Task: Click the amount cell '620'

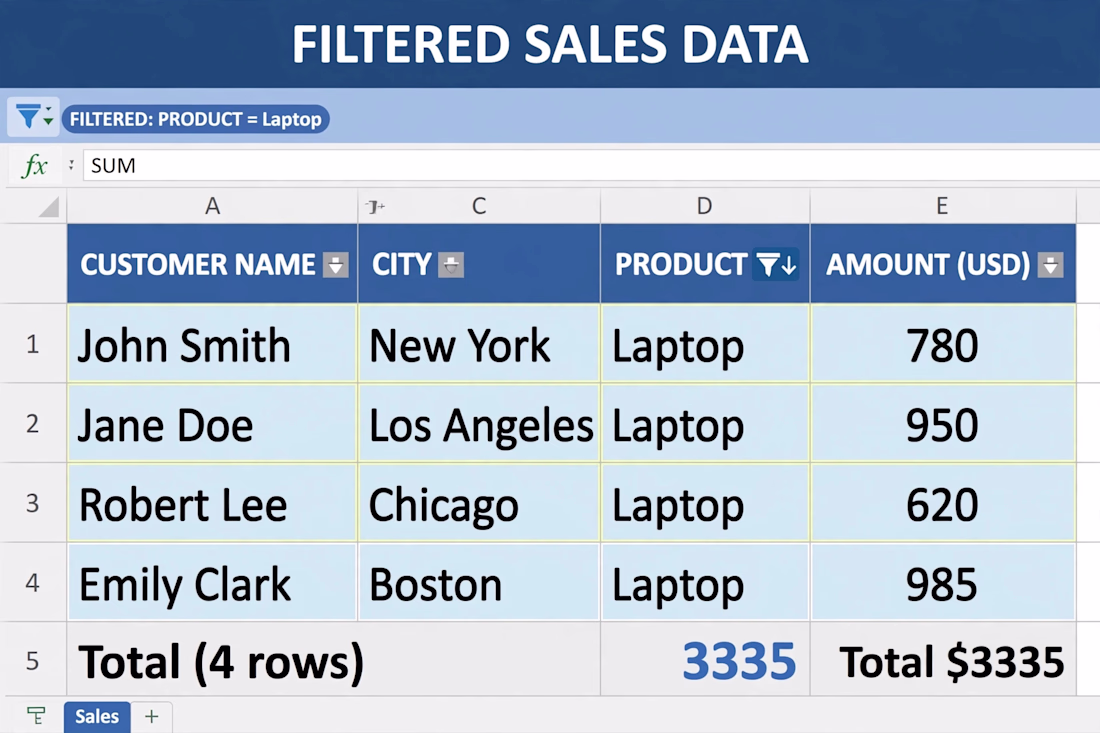Action: [x=943, y=502]
